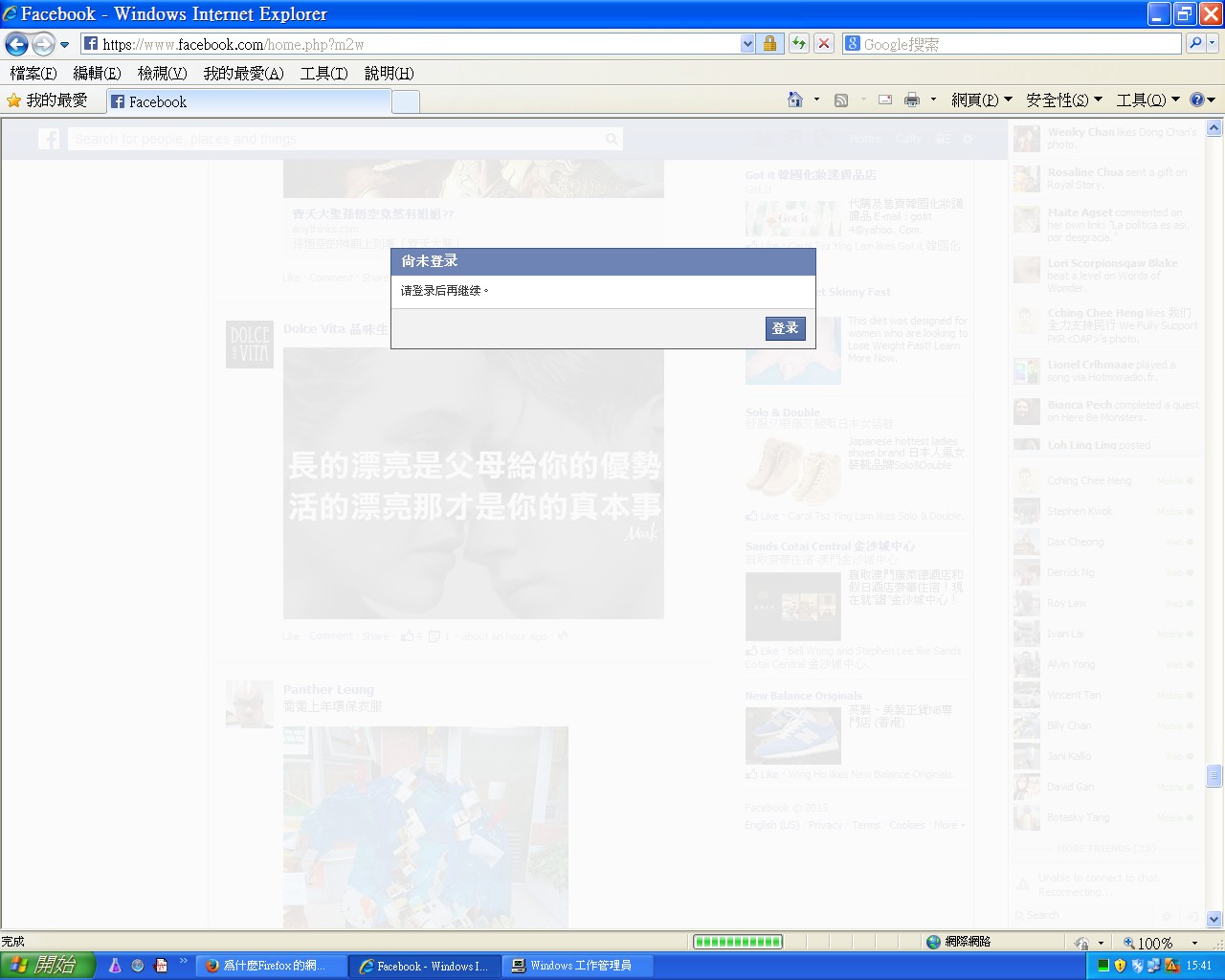1225x980 pixels.
Task: Click the 登录 button in dialog
Action: point(785,328)
